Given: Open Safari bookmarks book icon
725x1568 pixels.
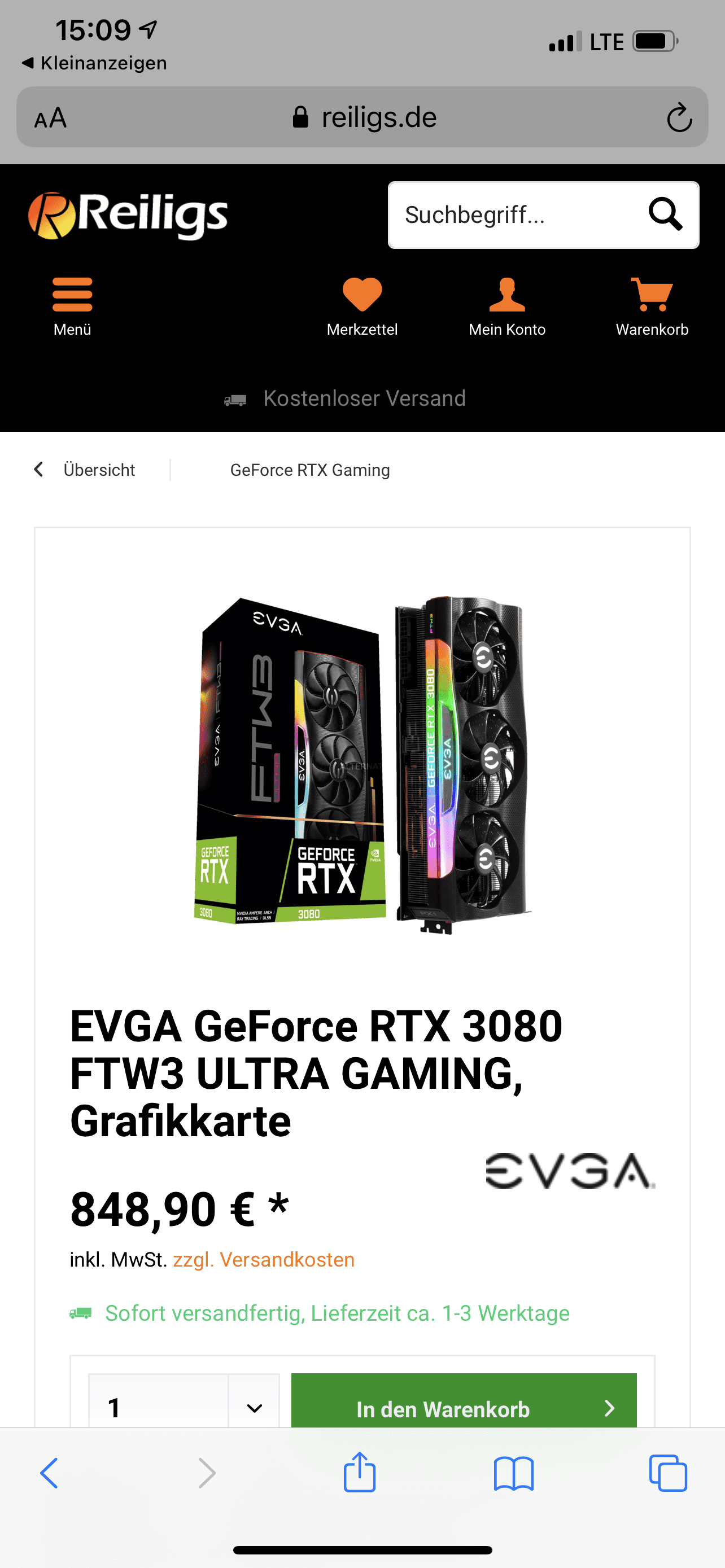Looking at the screenshot, I should point(514,1474).
